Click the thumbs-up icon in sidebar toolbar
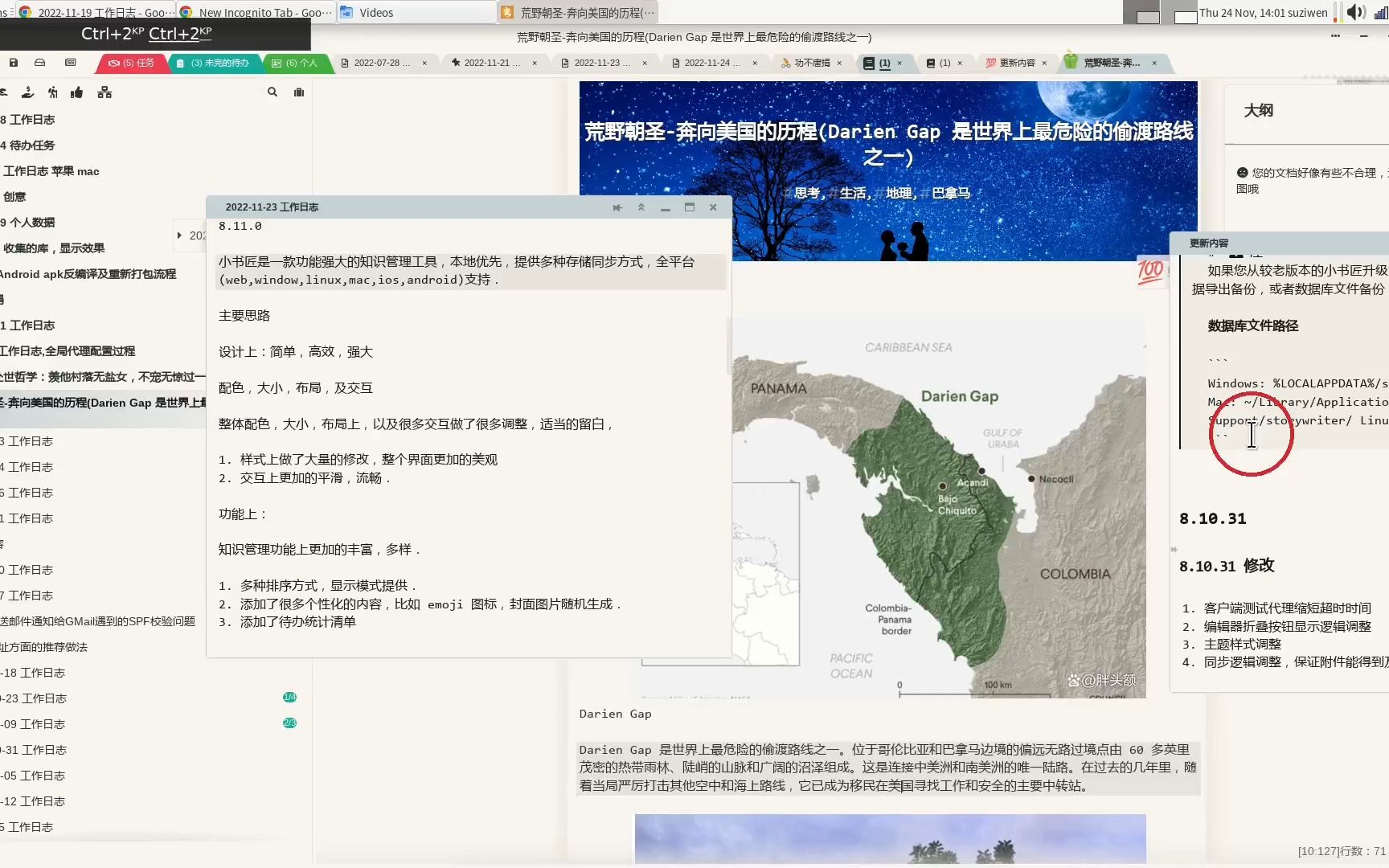Screen dimensions: 1389x868 point(77,92)
